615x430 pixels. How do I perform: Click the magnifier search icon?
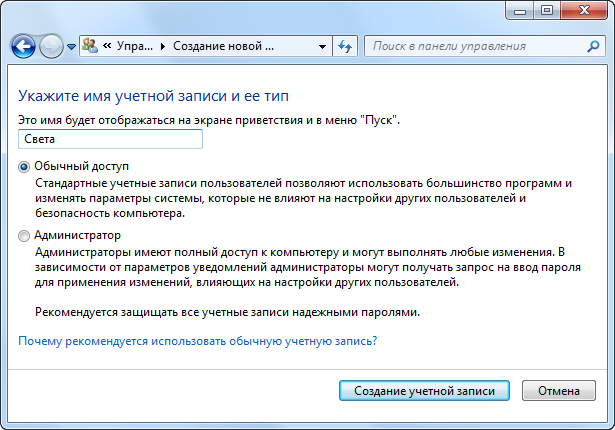tap(593, 46)
